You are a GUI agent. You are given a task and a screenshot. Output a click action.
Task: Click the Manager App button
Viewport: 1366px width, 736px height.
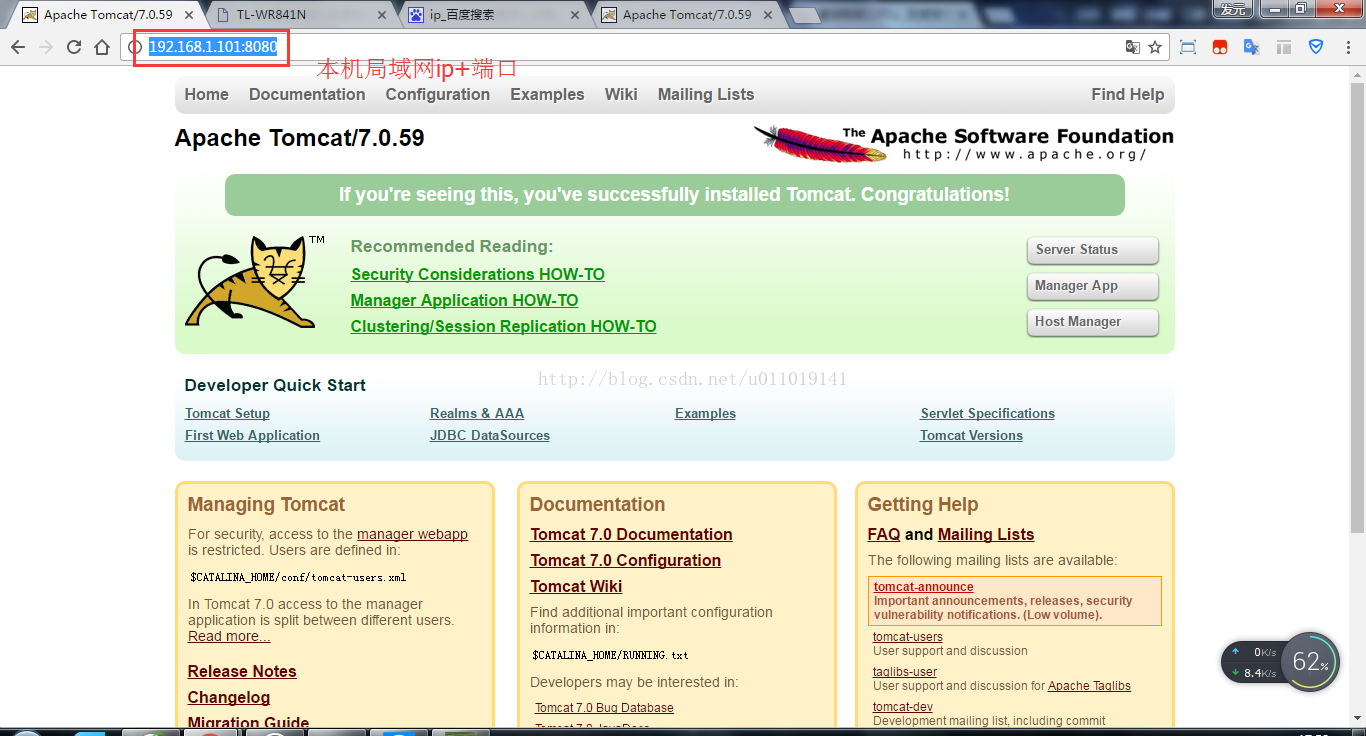1093,286
